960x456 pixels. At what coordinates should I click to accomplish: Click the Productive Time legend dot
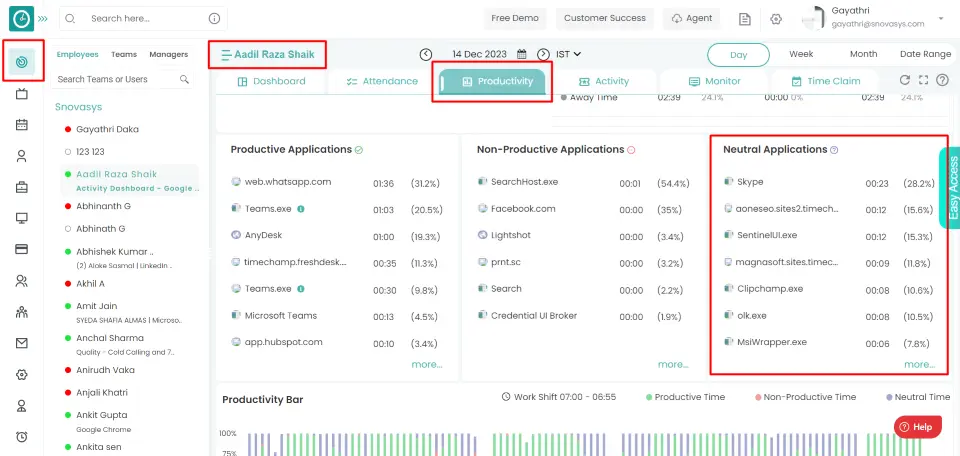point(649,397)
